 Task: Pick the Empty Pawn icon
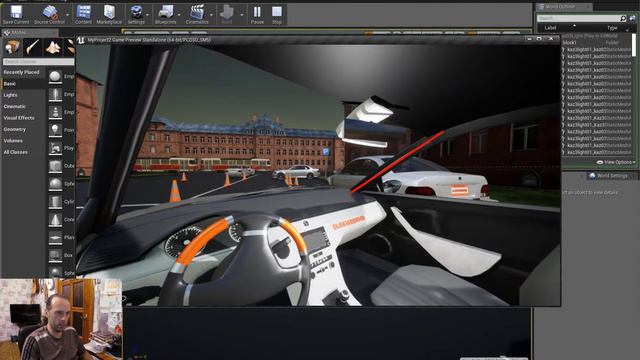point(55,112)
